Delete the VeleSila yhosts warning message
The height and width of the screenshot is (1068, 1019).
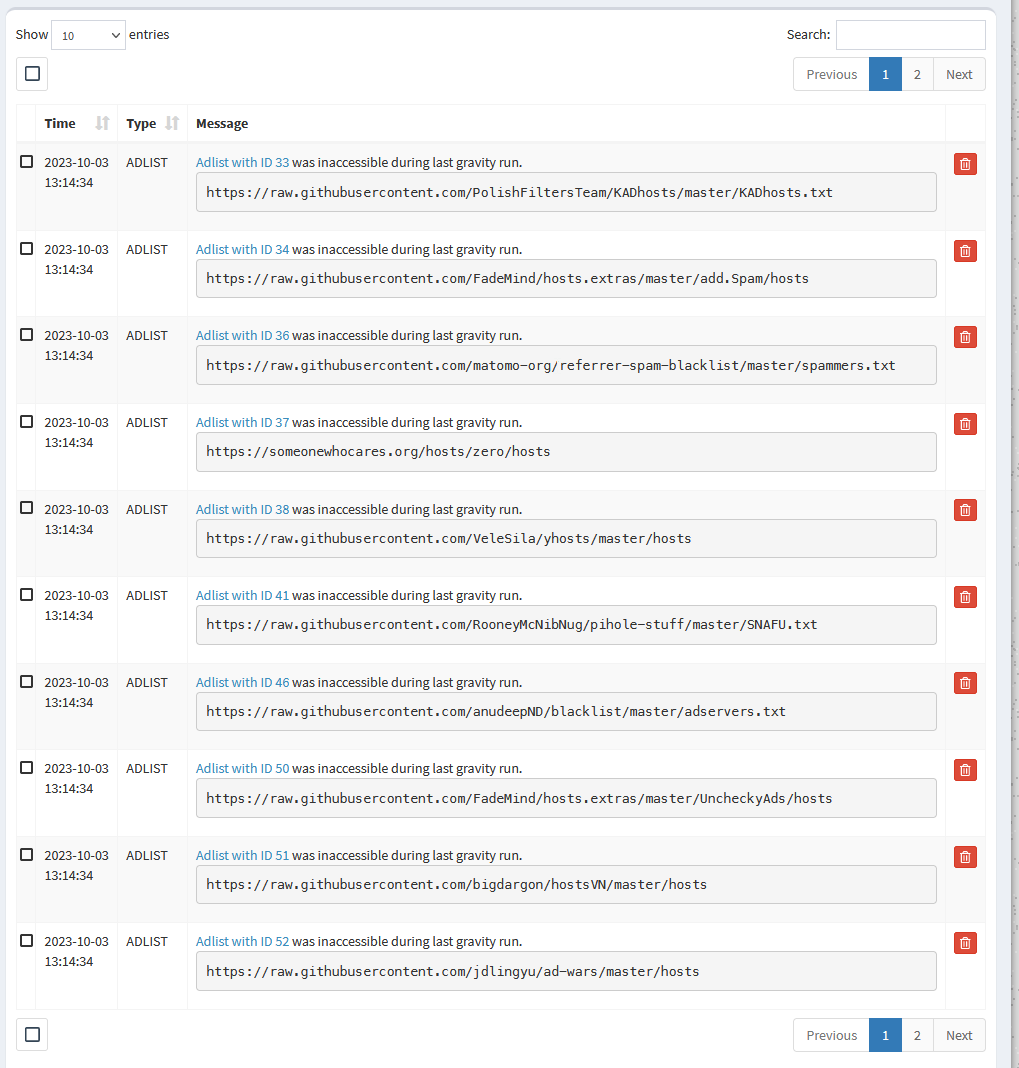point(964,509)
